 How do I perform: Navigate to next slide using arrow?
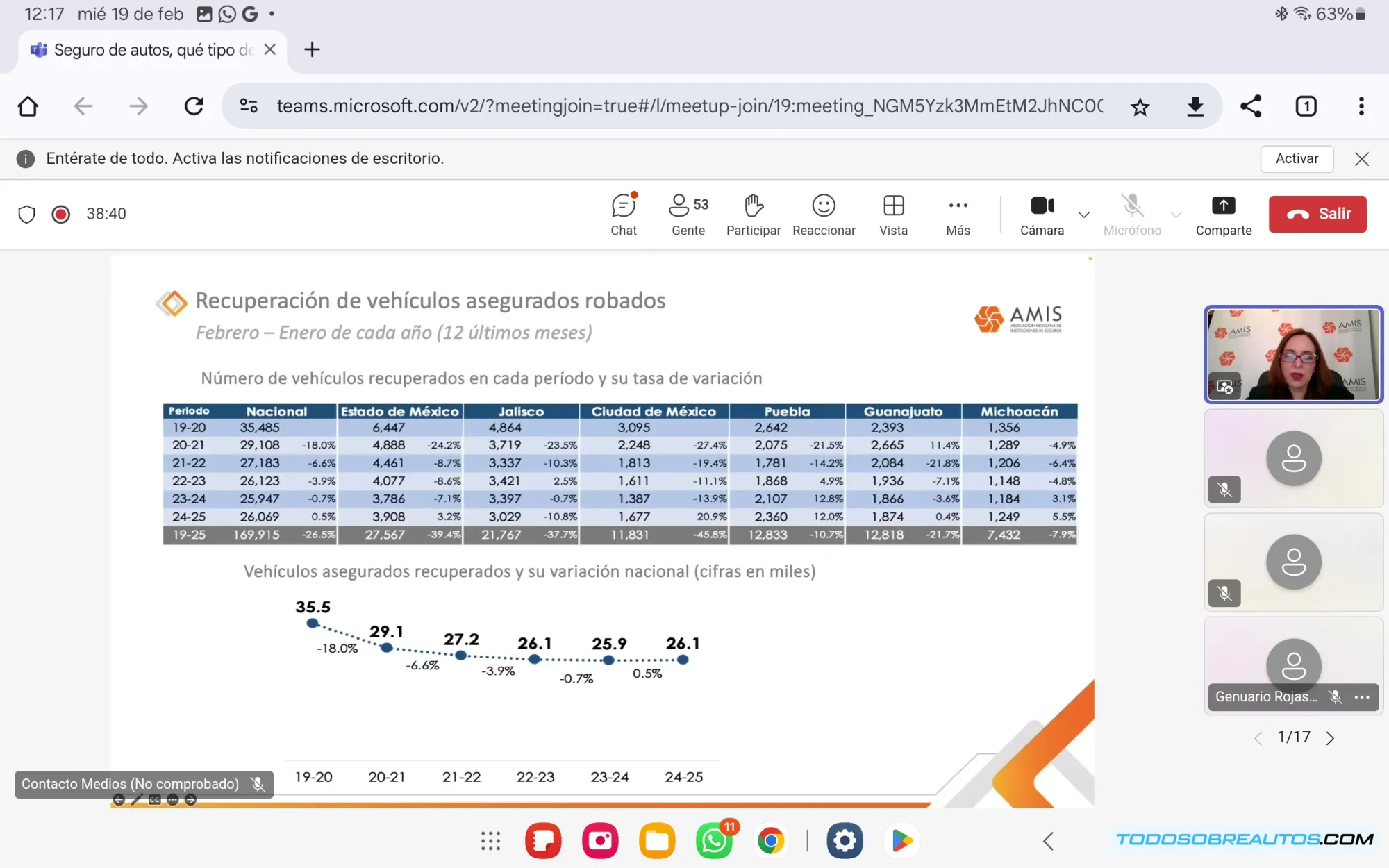pyautogui.click(x=1331, y=737)
